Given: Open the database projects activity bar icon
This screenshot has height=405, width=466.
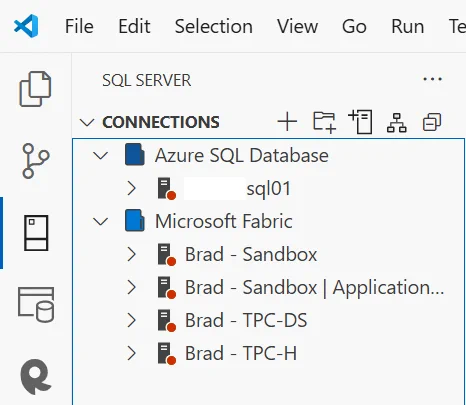Looking at the screenshot, I should [x=36, y=305].
